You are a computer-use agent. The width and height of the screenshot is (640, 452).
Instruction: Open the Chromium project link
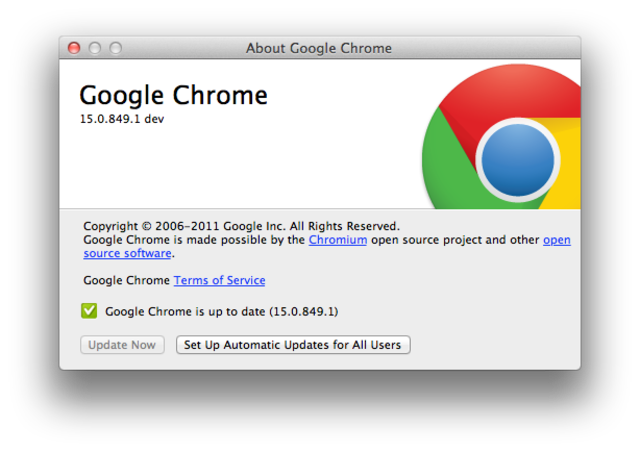[338, 240]
